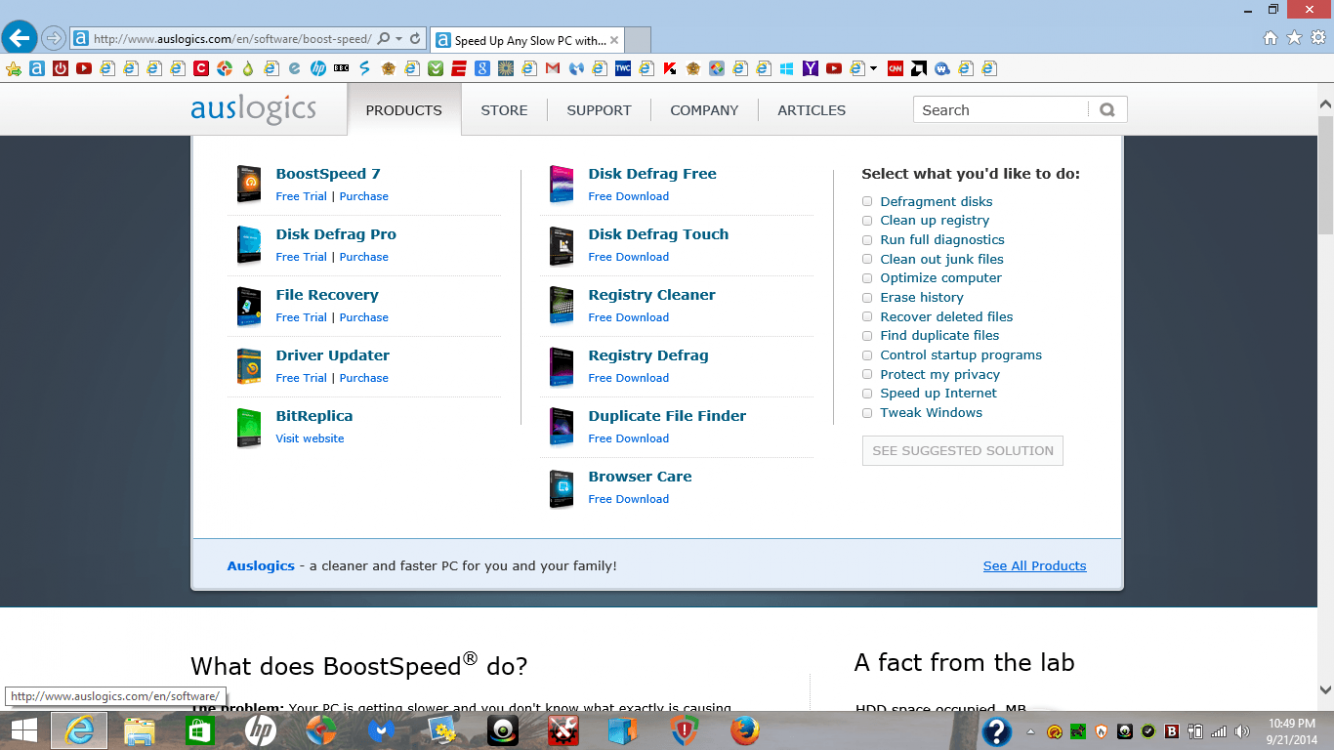Open the HP taskbar application icon

260,731
